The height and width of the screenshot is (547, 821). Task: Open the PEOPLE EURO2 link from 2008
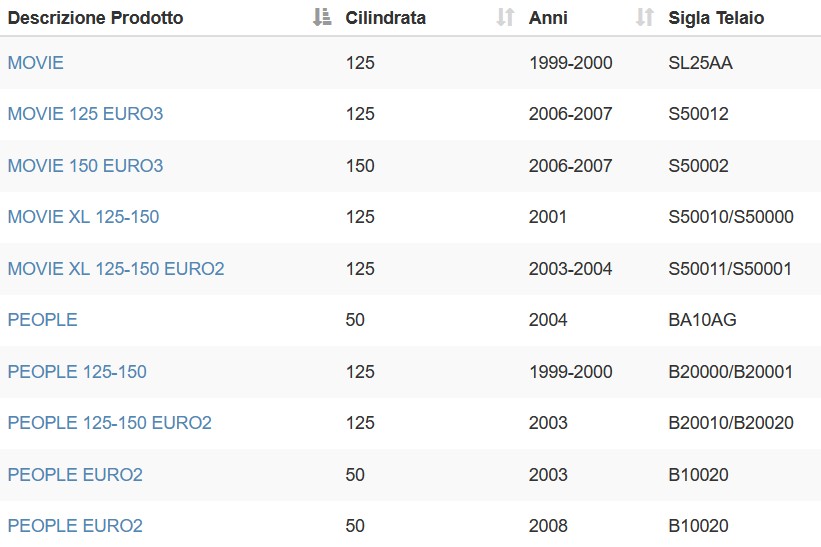75,526
